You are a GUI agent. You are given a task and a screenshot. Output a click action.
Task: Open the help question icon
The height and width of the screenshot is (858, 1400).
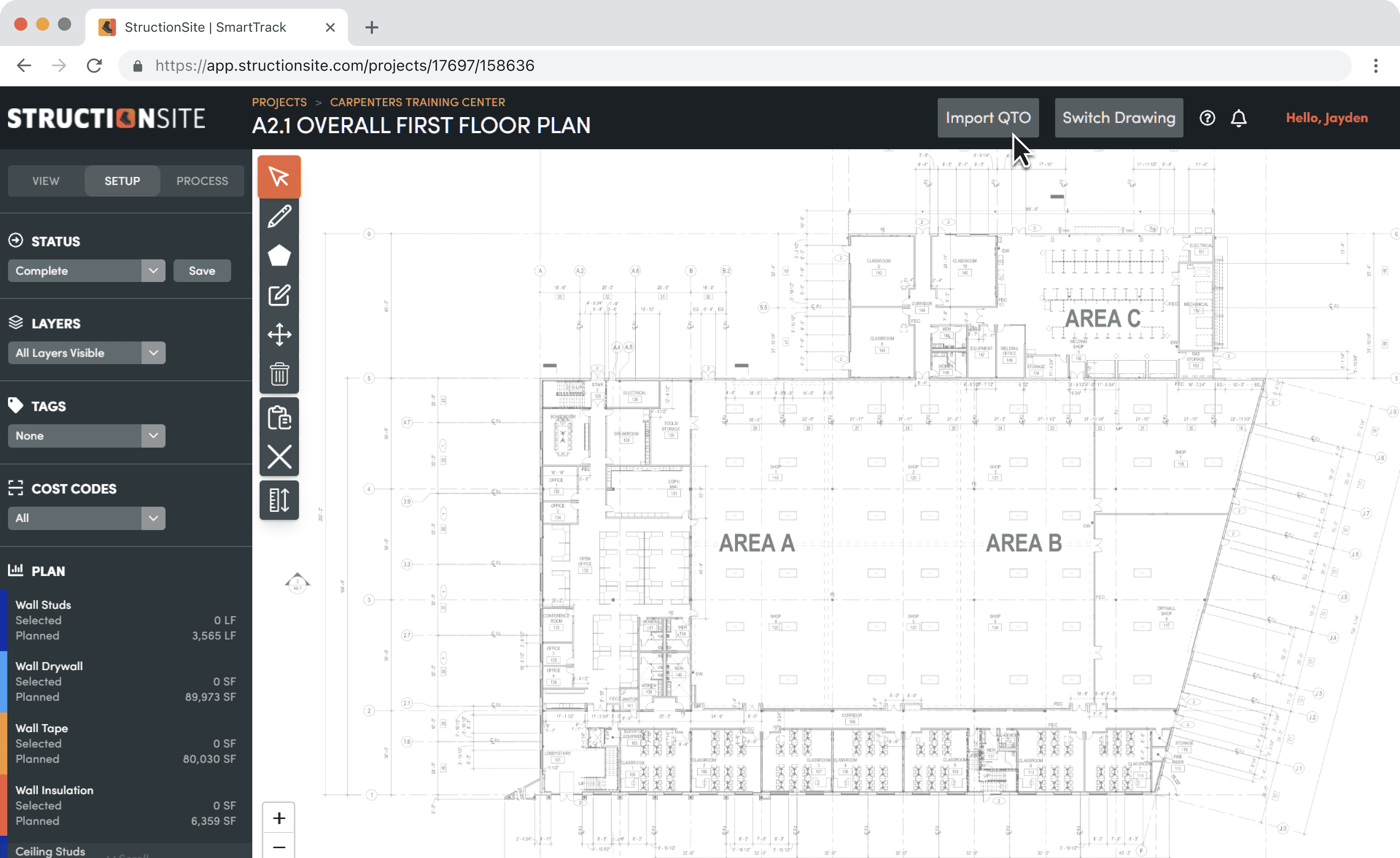coord(1207,118)
